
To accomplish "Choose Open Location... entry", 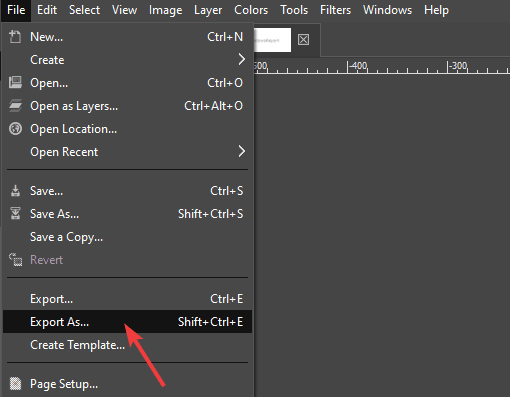I will (x=127, y=129).
